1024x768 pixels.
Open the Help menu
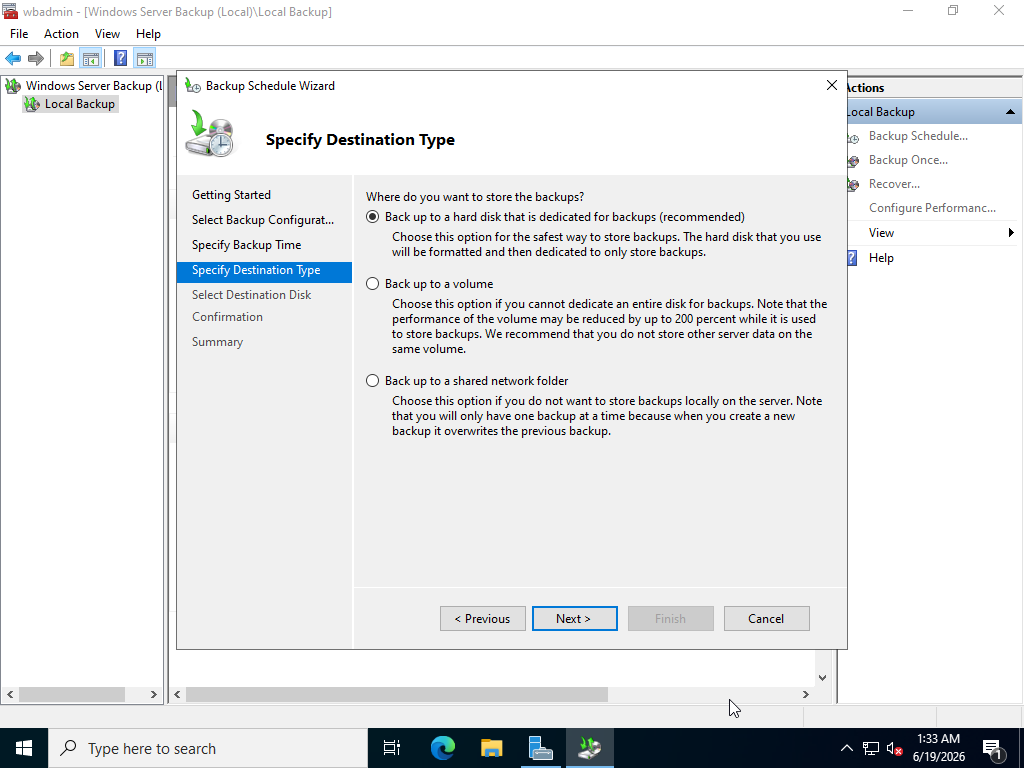pos(148,34)
